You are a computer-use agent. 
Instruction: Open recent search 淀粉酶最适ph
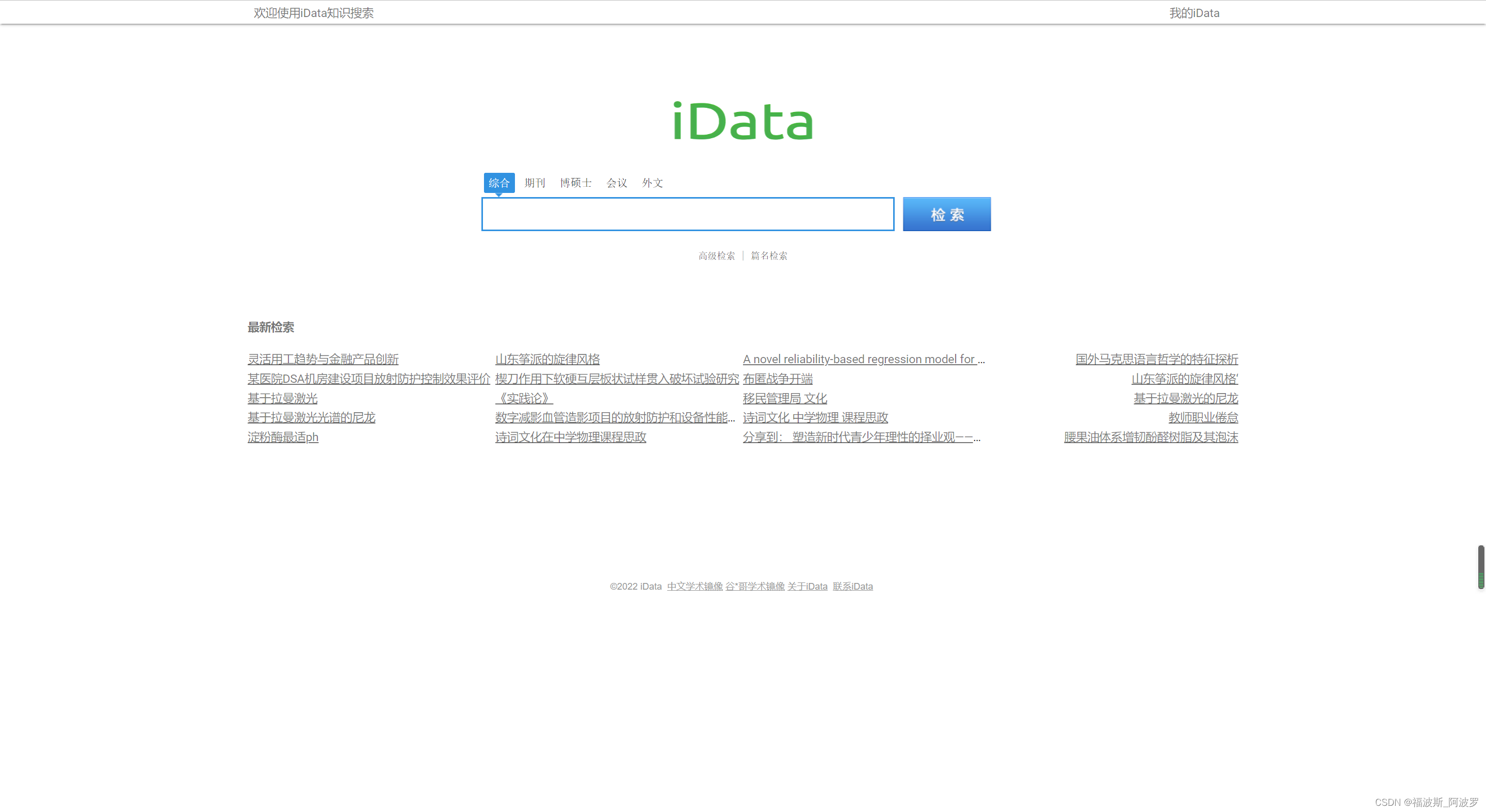[x=283, y=436]
